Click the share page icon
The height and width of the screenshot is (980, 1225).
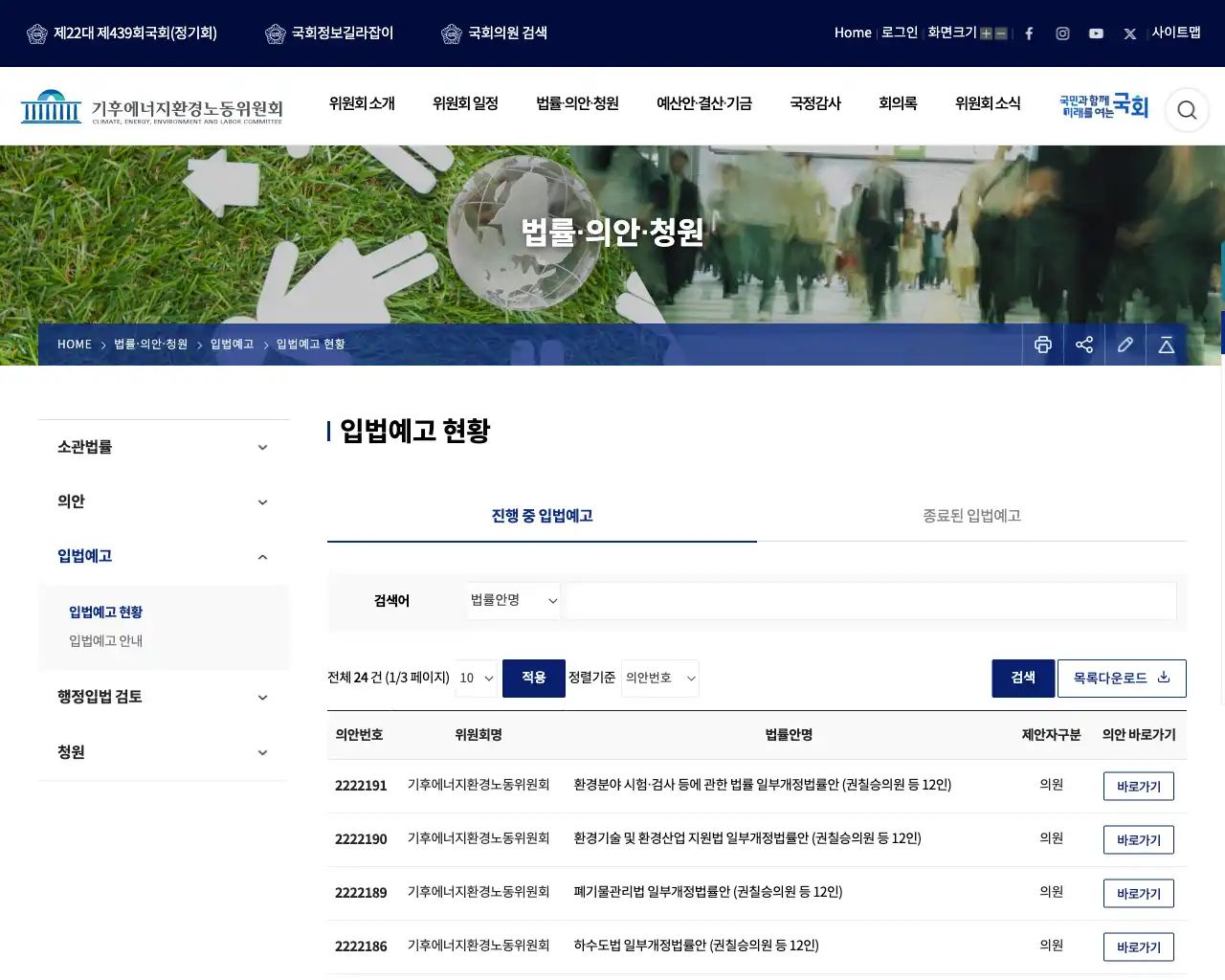coord(1084,345)
